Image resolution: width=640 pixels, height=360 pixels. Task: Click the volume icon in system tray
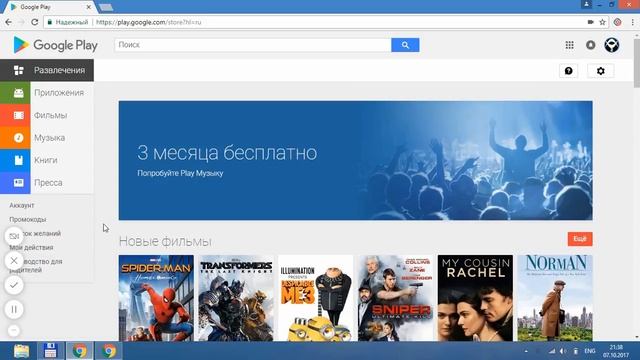coord(563,351)
